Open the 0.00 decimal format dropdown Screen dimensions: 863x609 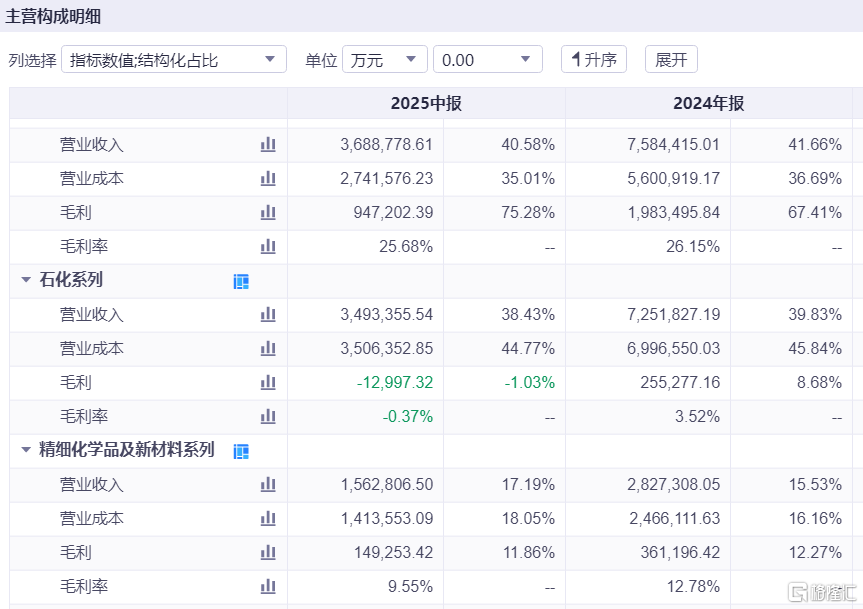coord(487,60)
